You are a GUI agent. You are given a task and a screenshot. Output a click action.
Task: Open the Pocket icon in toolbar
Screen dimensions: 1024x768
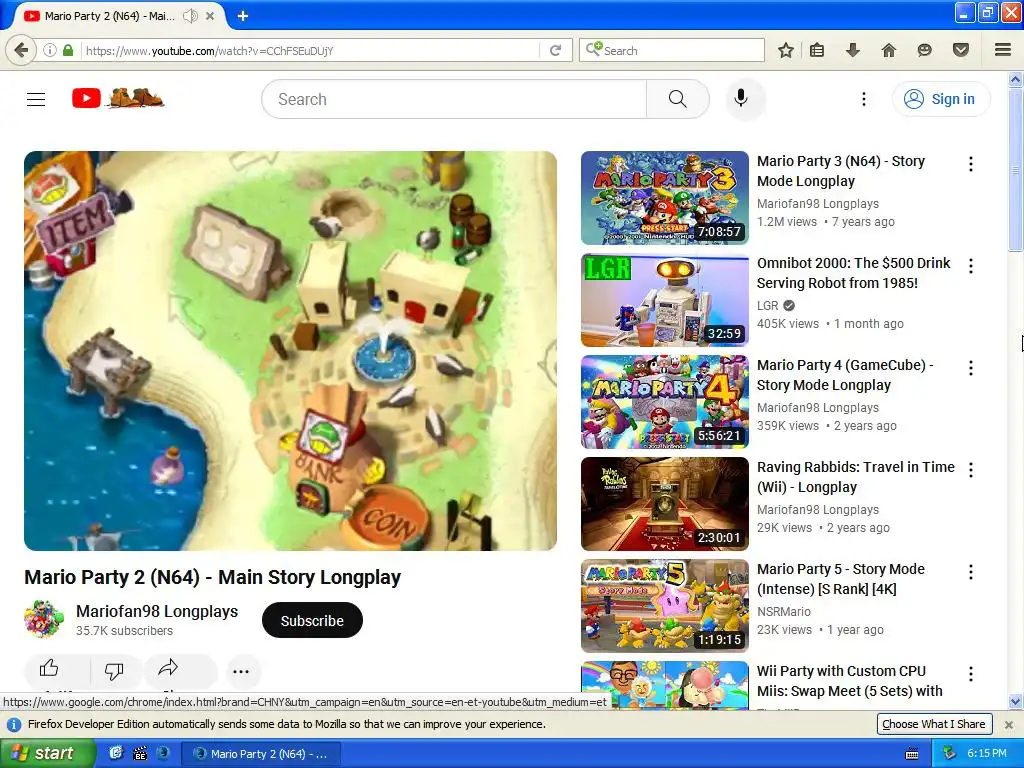960,50
